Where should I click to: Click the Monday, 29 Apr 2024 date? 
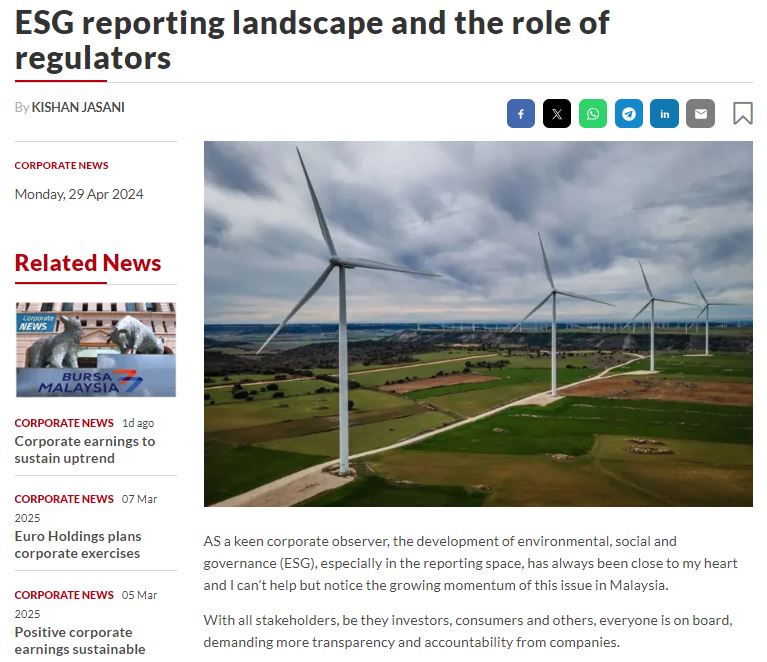click(x=79, y=194)
